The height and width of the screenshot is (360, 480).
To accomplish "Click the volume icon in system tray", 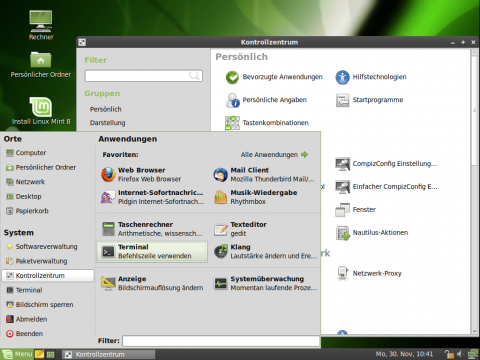I will coord(460,354).
